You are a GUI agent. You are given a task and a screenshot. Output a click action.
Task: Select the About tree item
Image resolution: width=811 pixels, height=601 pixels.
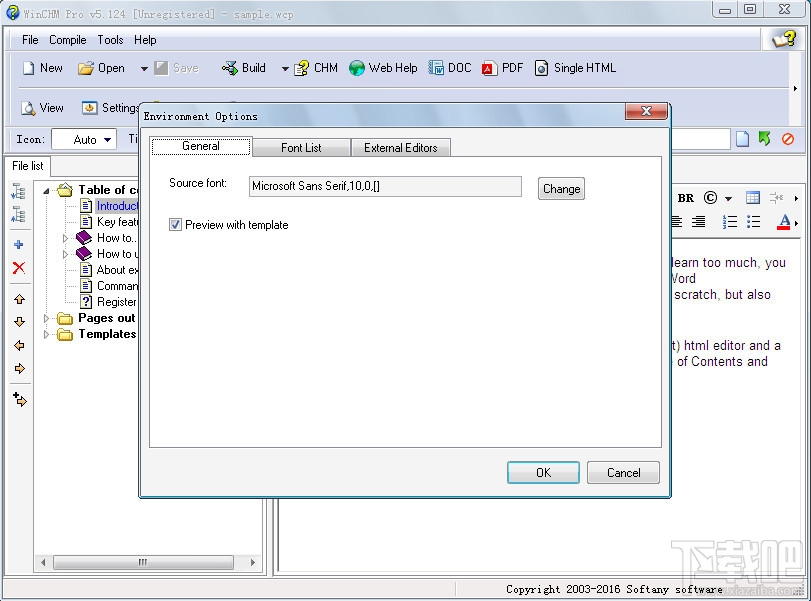pos(117,270)
